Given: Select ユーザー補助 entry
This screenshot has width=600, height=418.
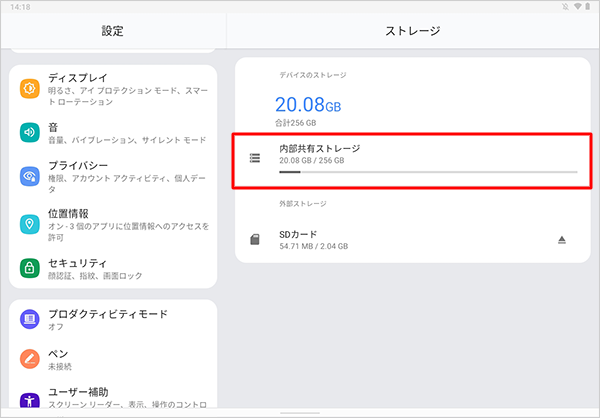Looking at the screenshot, I should [x=113, y=398].
